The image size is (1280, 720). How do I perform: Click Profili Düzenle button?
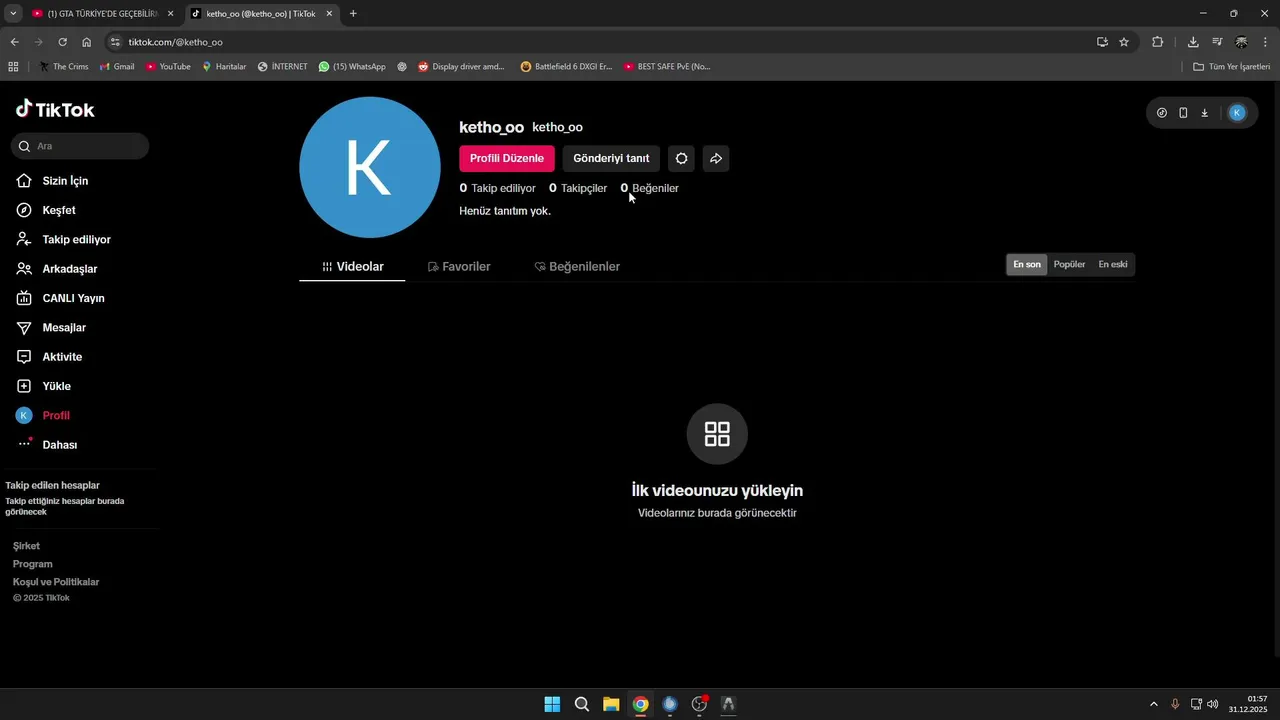507,158
